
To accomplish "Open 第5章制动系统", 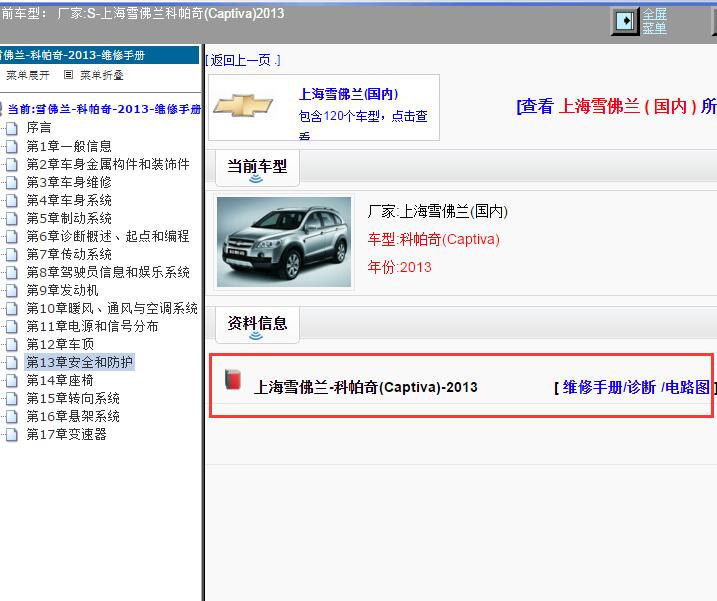I will tap(69, 218).
